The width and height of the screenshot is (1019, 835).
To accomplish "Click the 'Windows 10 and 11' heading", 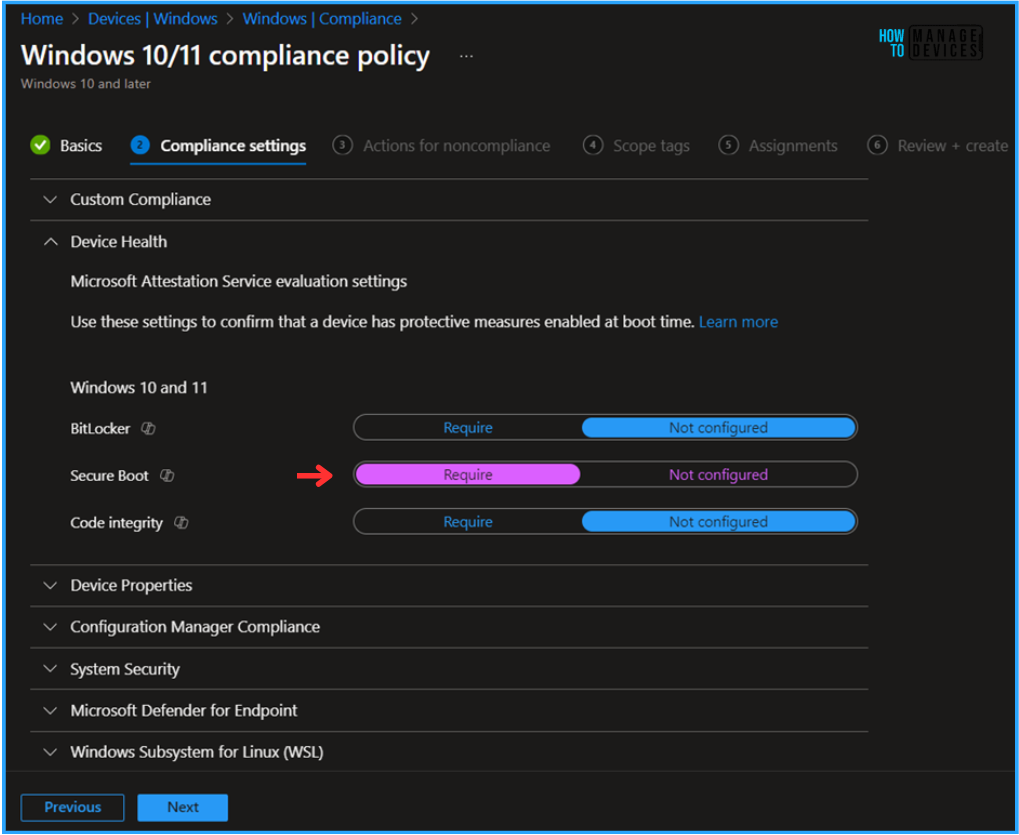I will [x=138, y=388].
